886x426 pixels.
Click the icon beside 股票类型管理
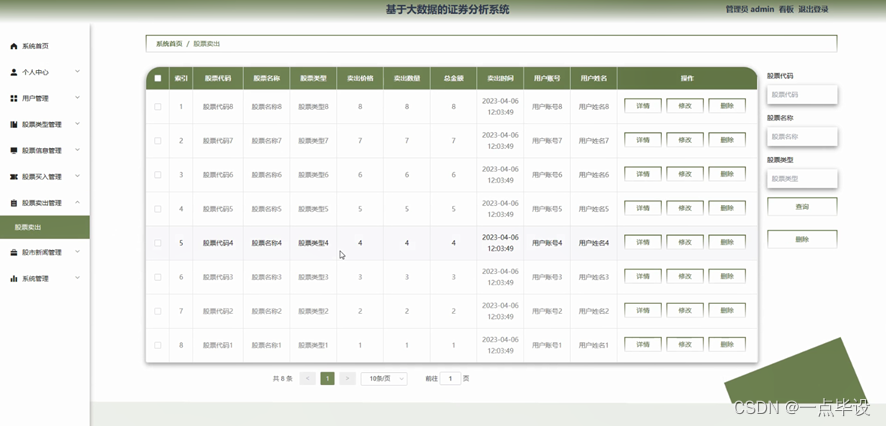coord(14,124)
